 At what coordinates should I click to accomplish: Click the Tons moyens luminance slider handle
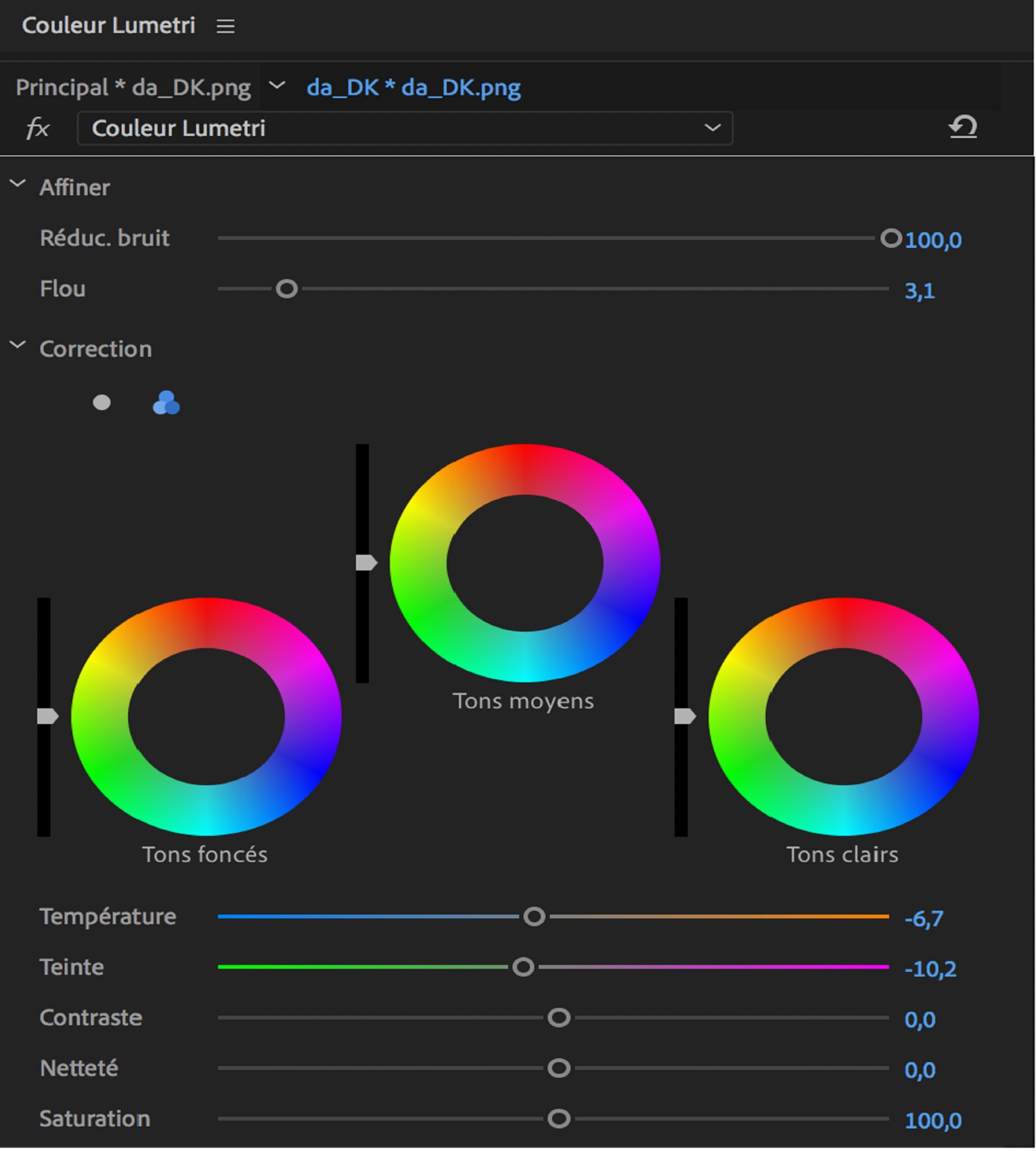[x=366, y=562]
